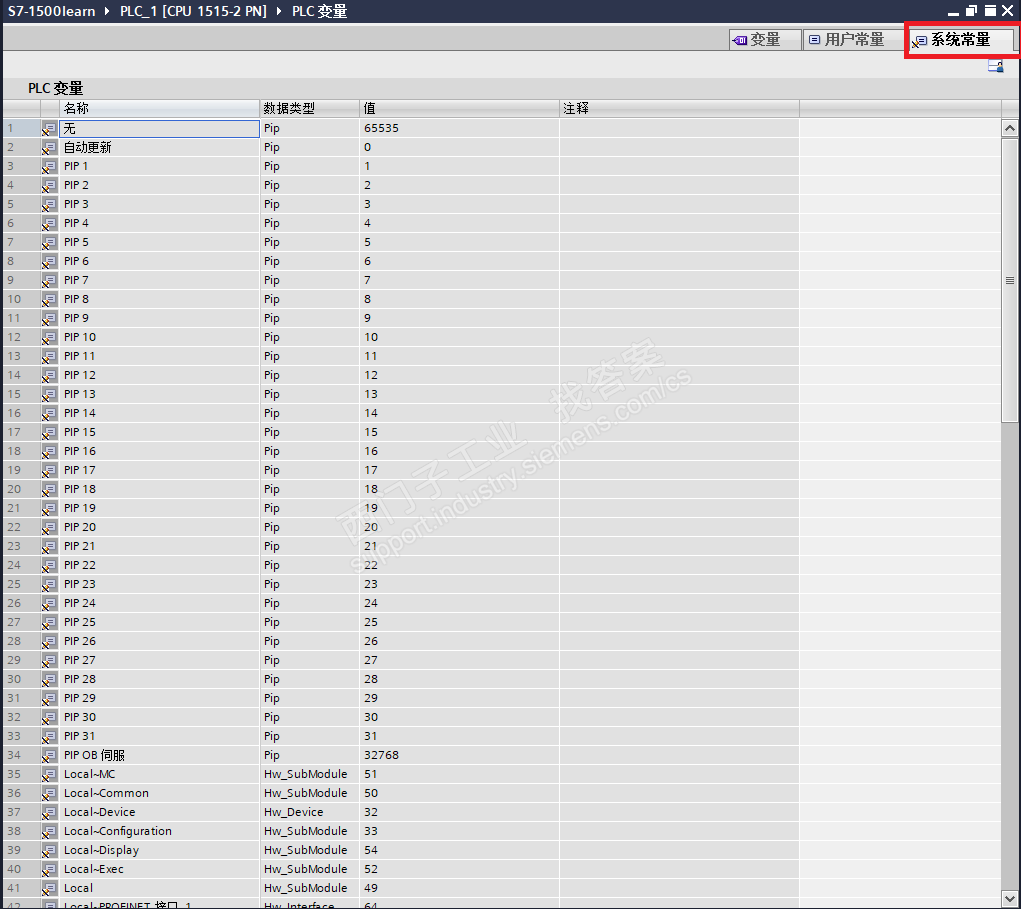
Task: Click Hw_SubModule type in Local~Common row
Action: coord(305,793)
